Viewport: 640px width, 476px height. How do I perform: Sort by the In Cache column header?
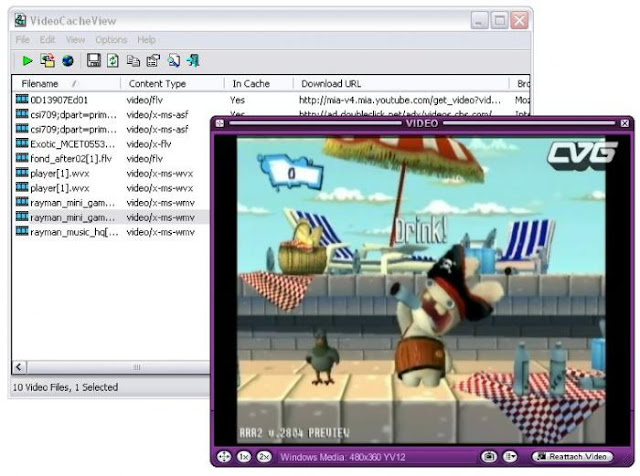[x=258, y=84]
